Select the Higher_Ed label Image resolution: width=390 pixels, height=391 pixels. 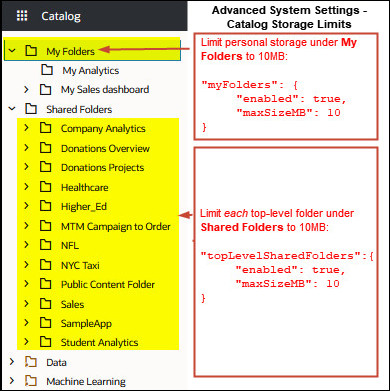point(84,207)
